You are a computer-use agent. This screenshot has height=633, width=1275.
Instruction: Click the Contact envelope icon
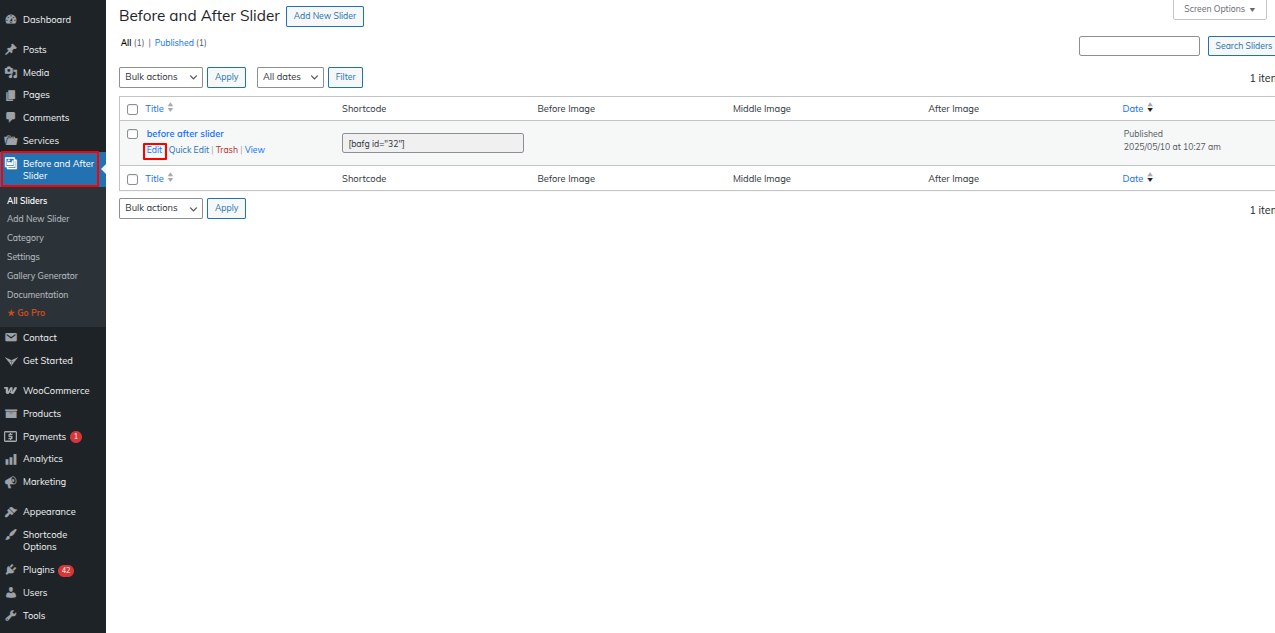(x=11, y=338)
